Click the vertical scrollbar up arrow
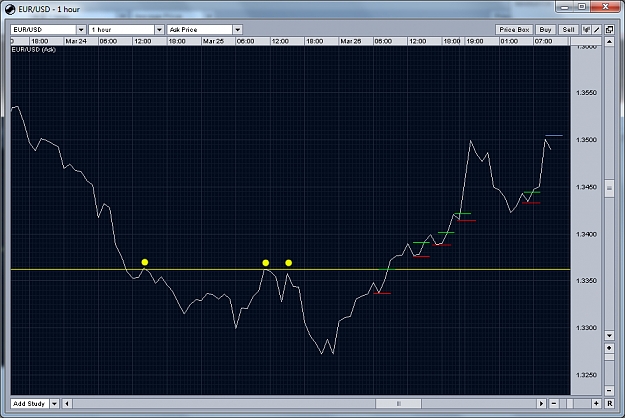 [x=609, y=41]
